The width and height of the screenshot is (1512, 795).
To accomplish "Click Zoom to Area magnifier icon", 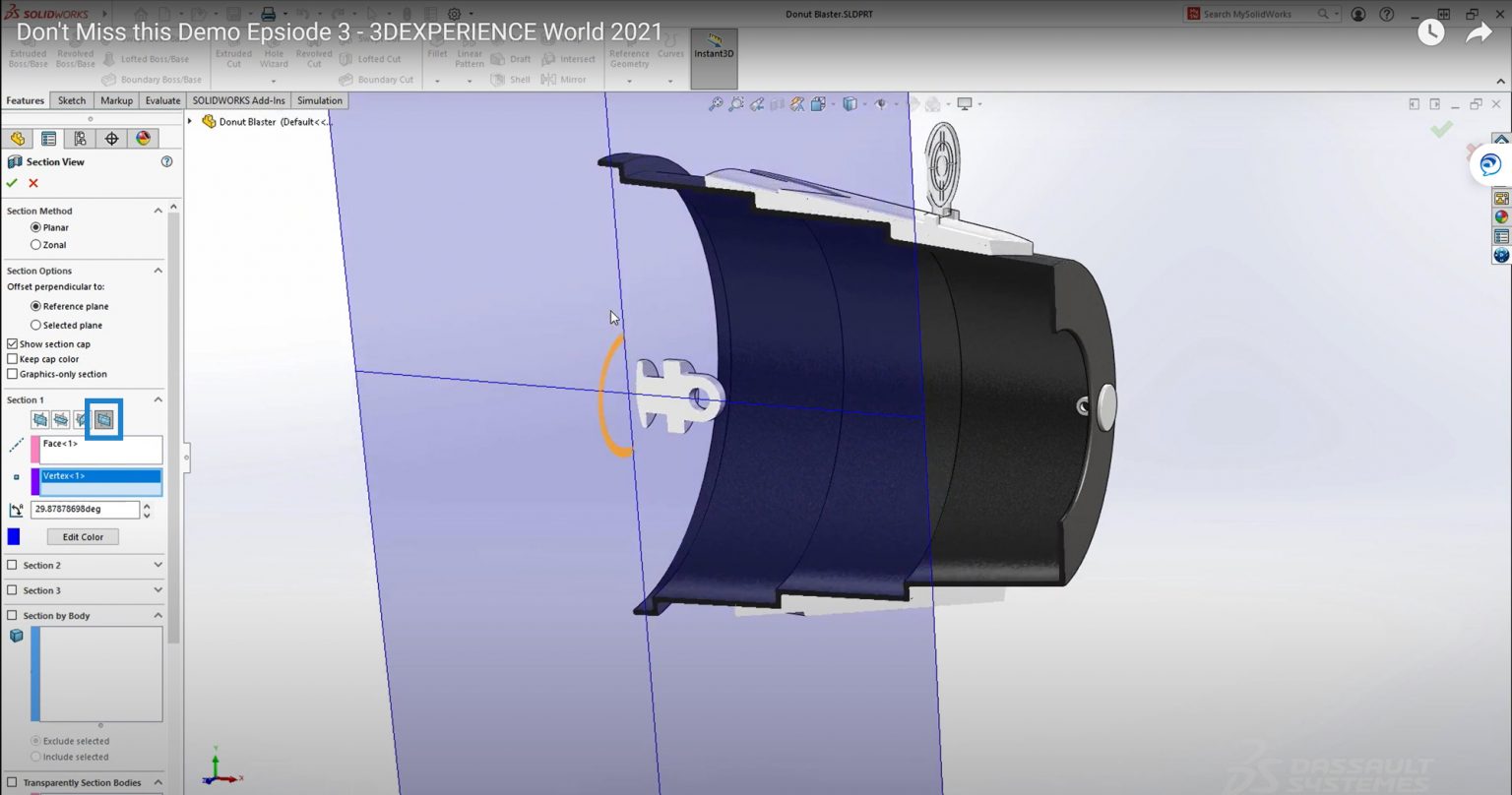I will pos(736,103).
